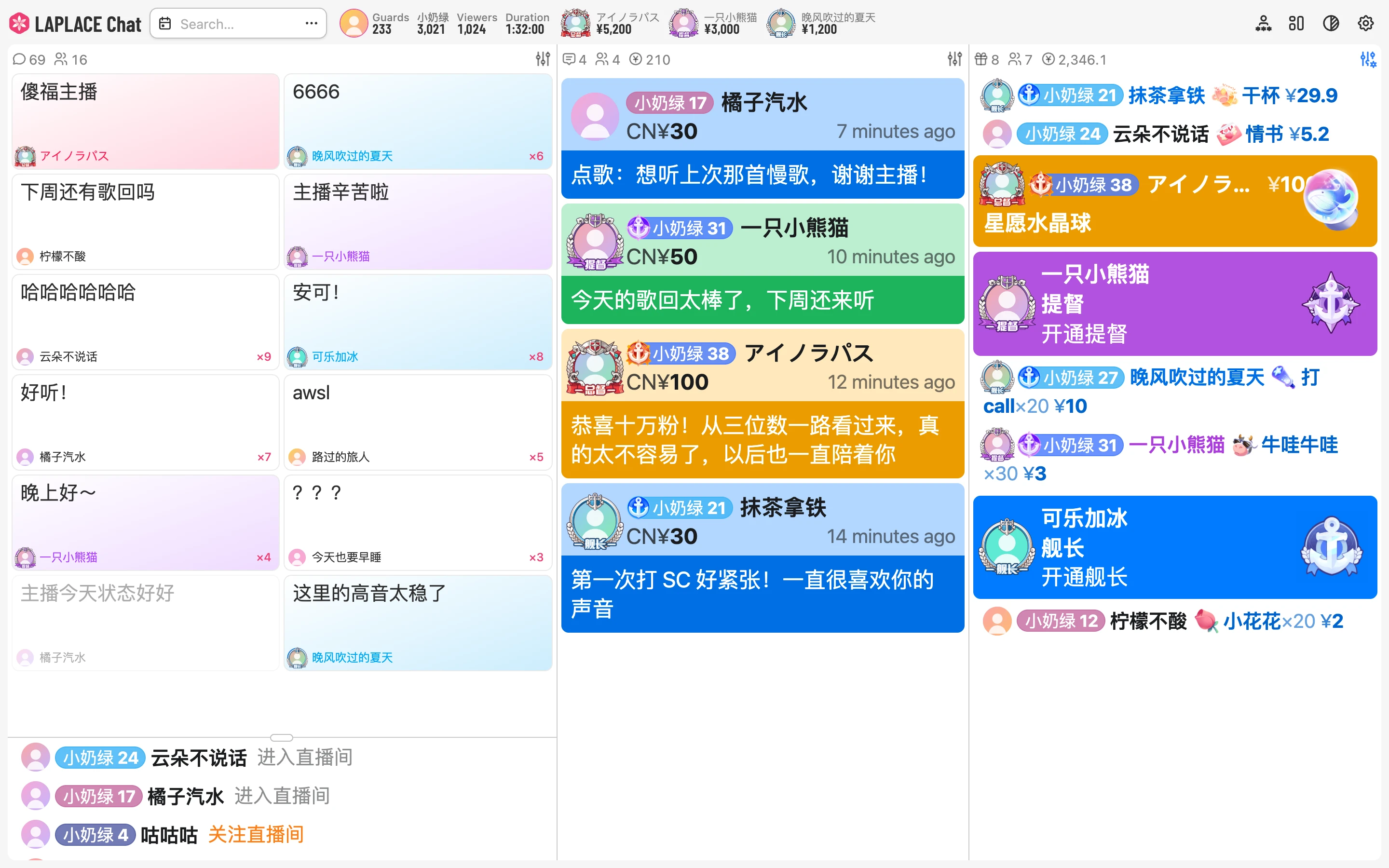Click 小奶绿 38 badge on CN¥100 superchat
1389x868 pixels.
(681, 353)
